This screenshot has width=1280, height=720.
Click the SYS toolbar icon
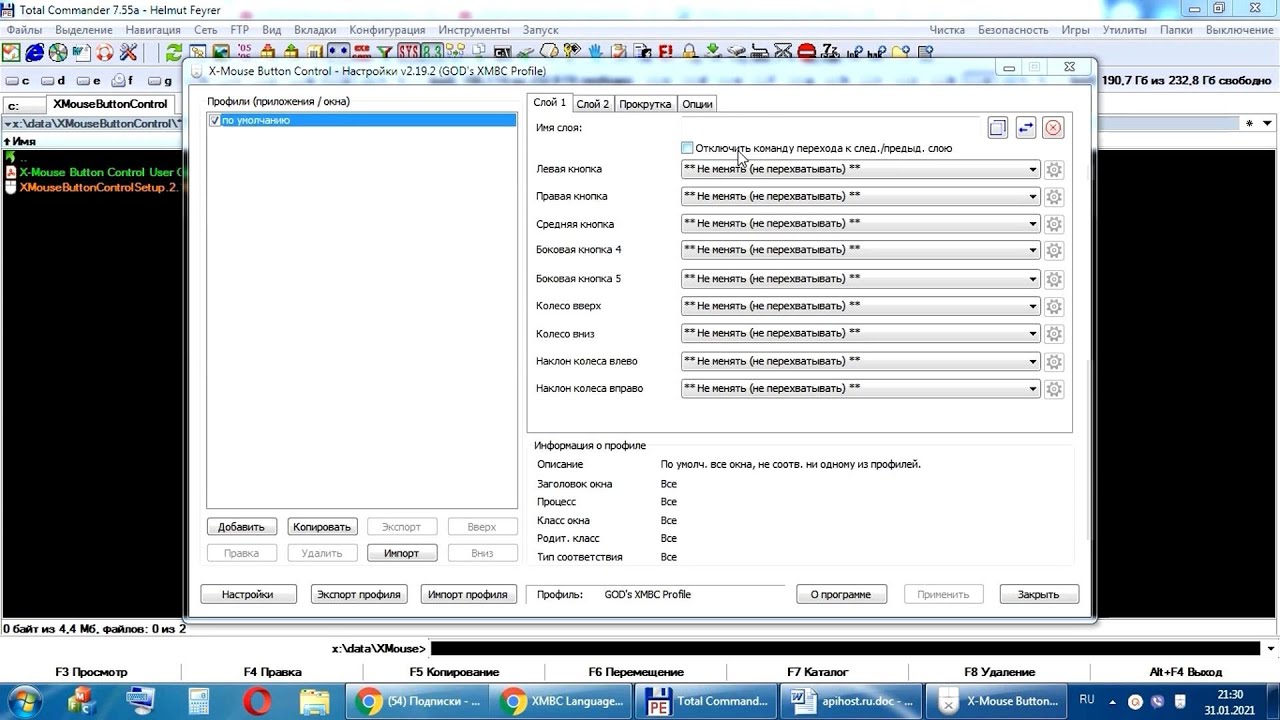click(409, 52)
